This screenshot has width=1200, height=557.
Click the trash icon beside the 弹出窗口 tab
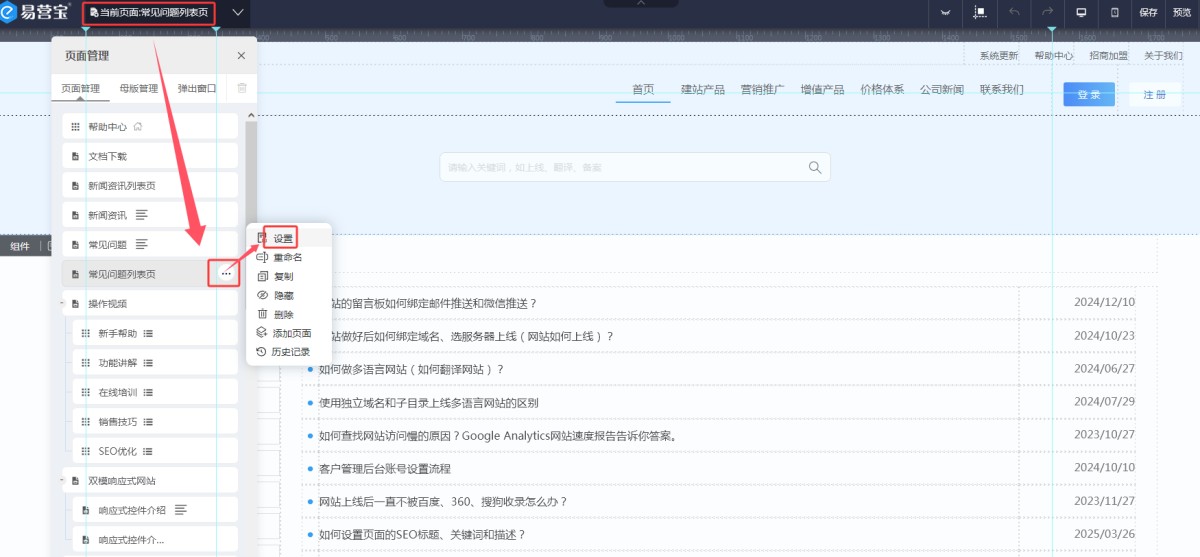241,88
